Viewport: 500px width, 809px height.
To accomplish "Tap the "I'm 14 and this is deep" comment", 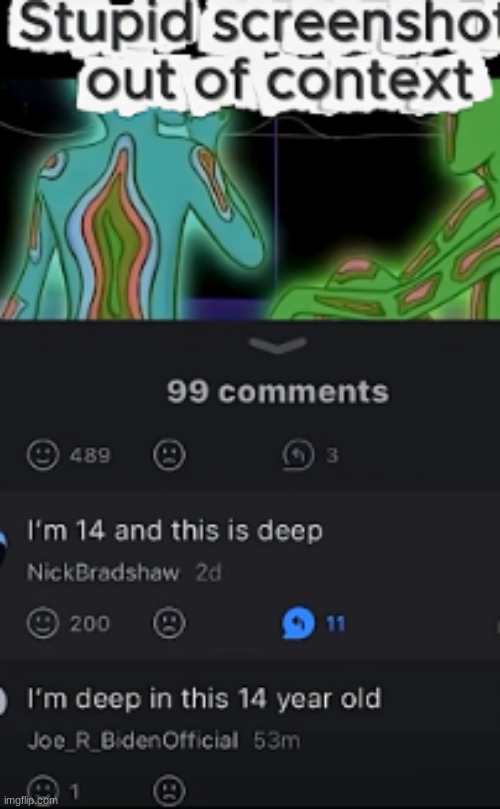I will pyautogui.click(x=174, y=532).
